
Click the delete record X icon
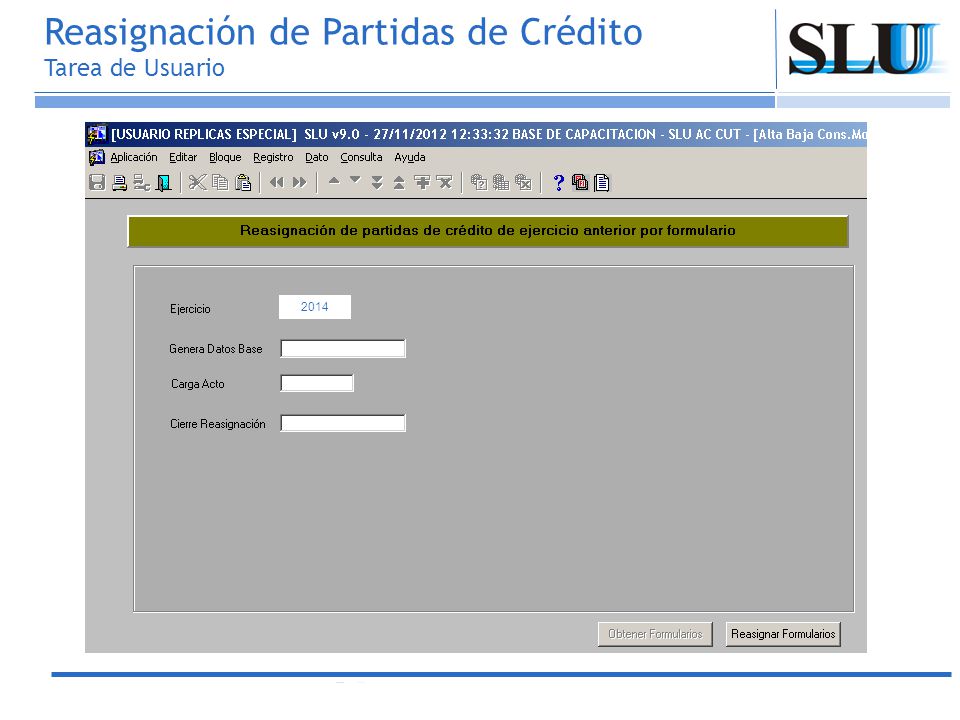[444, 182]
